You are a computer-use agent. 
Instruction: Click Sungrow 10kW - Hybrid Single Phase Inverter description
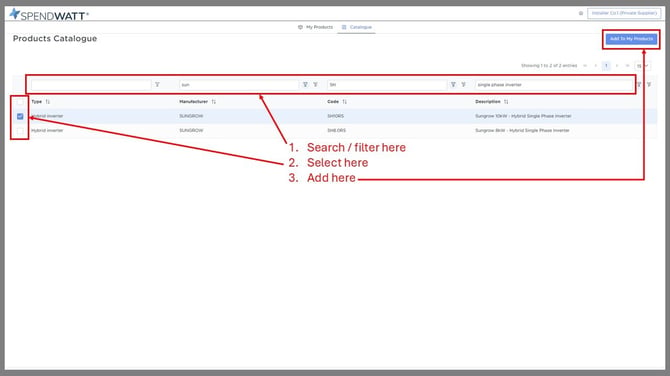523,116
